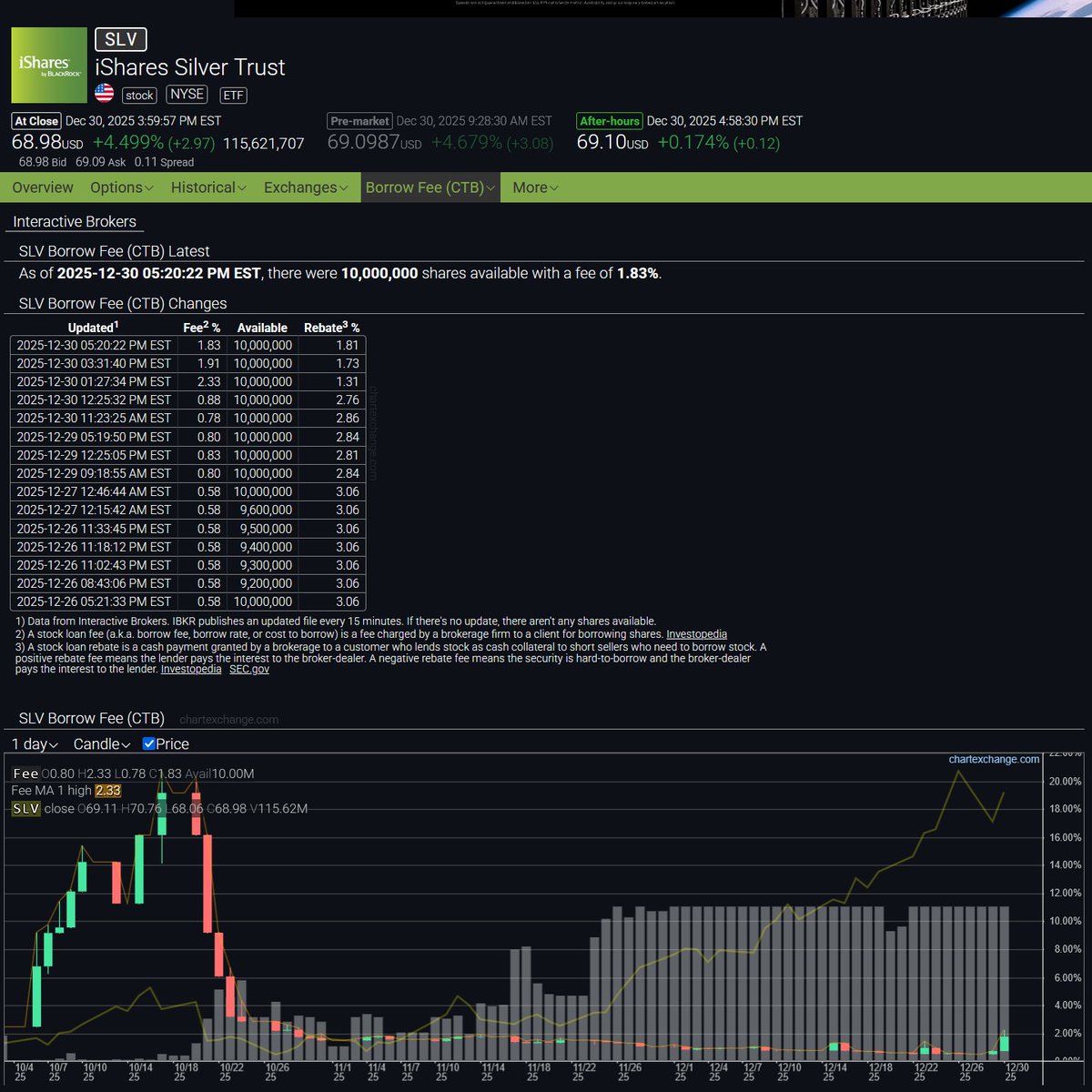The height and width of the screenshot is (1092, 1092).
Task: Click the 68.98 USD closing price
Action: click(x=47, y=142)
